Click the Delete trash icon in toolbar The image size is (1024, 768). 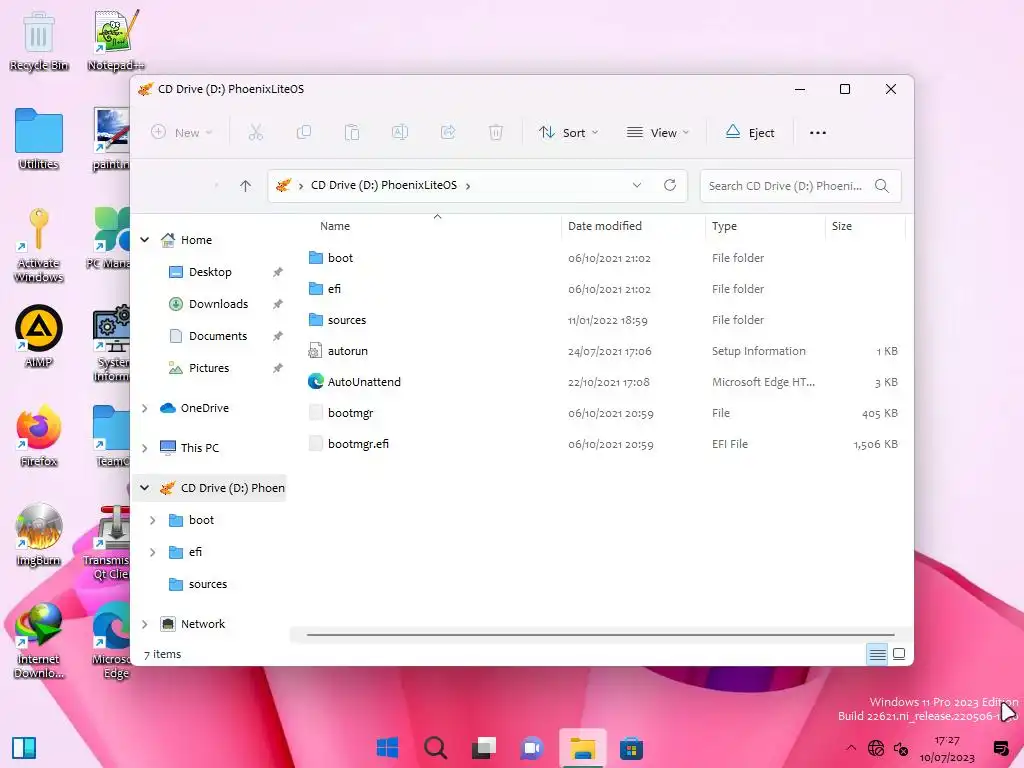coord(496,133)
